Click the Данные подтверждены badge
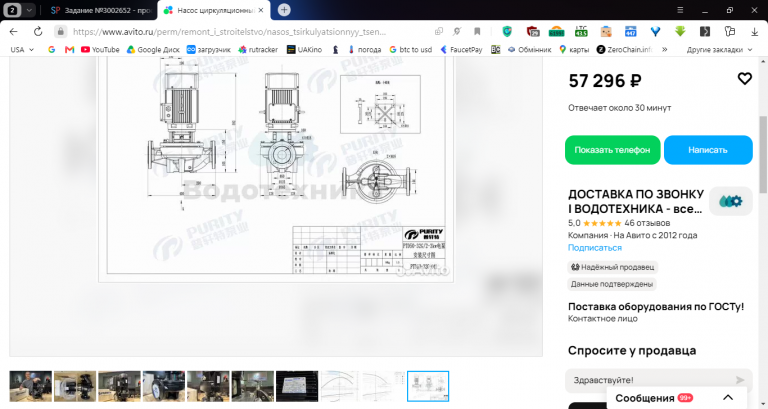Image resolution: width=768 pixels, height=409 pixels. pos(612,284)
